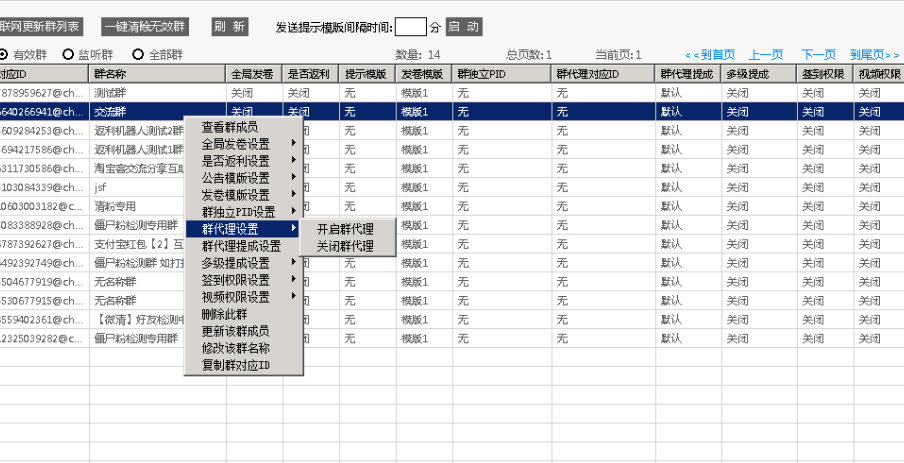The height and width of the screenshot is (463, 904).
Task: Expand 公告模版设置 submenu
Action: [x=236, y=178]
